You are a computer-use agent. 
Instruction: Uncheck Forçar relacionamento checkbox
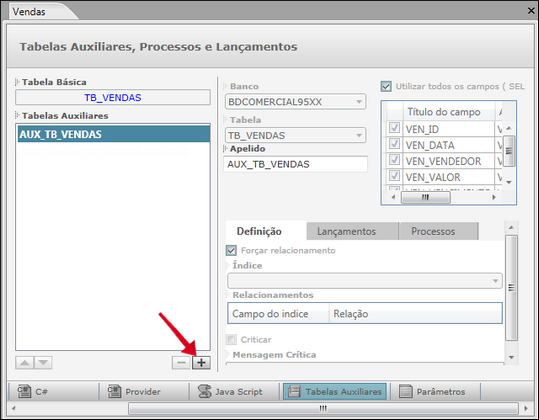tap(231, 250)
